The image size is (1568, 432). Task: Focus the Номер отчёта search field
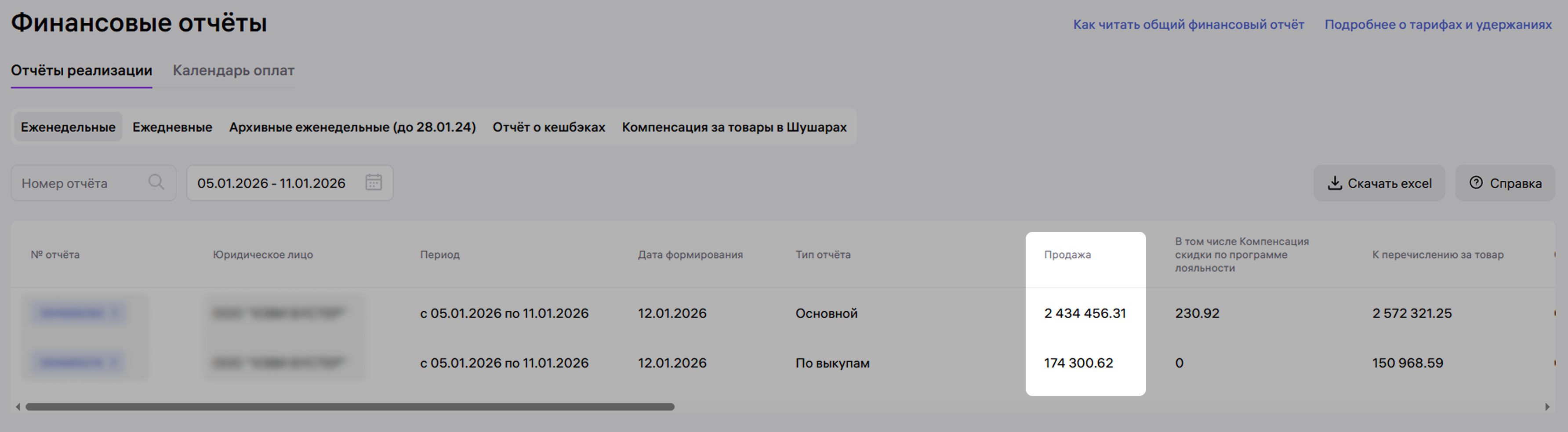[x=79, y=183]
